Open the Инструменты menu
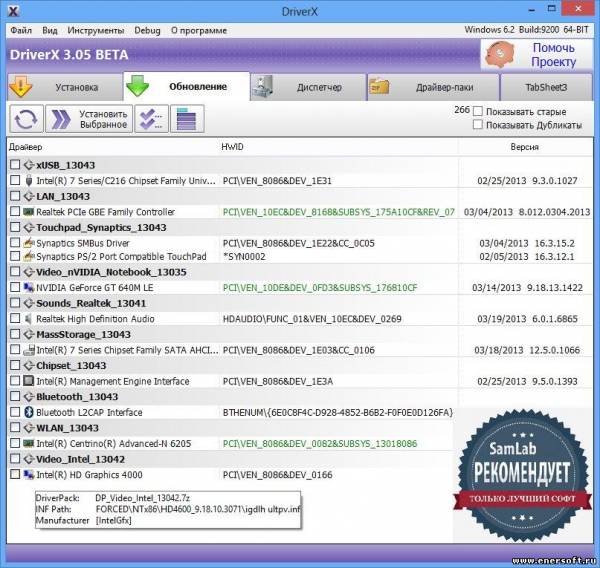Screen dimensions: 600x568 click(x=96, y=30)
